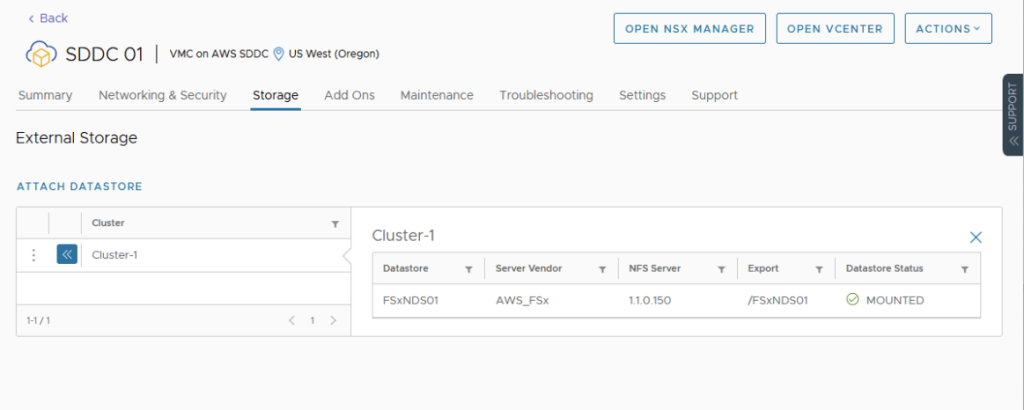Click the 1-1 / 1 pagination count
The width and height of the screenshot is (1024, 410).
coord(38,321)
